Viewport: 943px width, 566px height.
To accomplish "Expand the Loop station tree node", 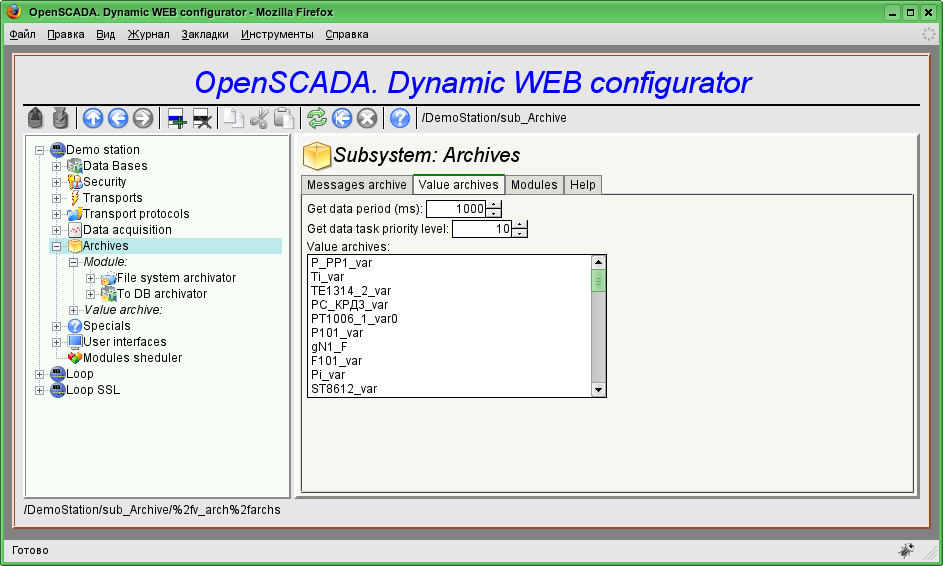I will [40, 374].
